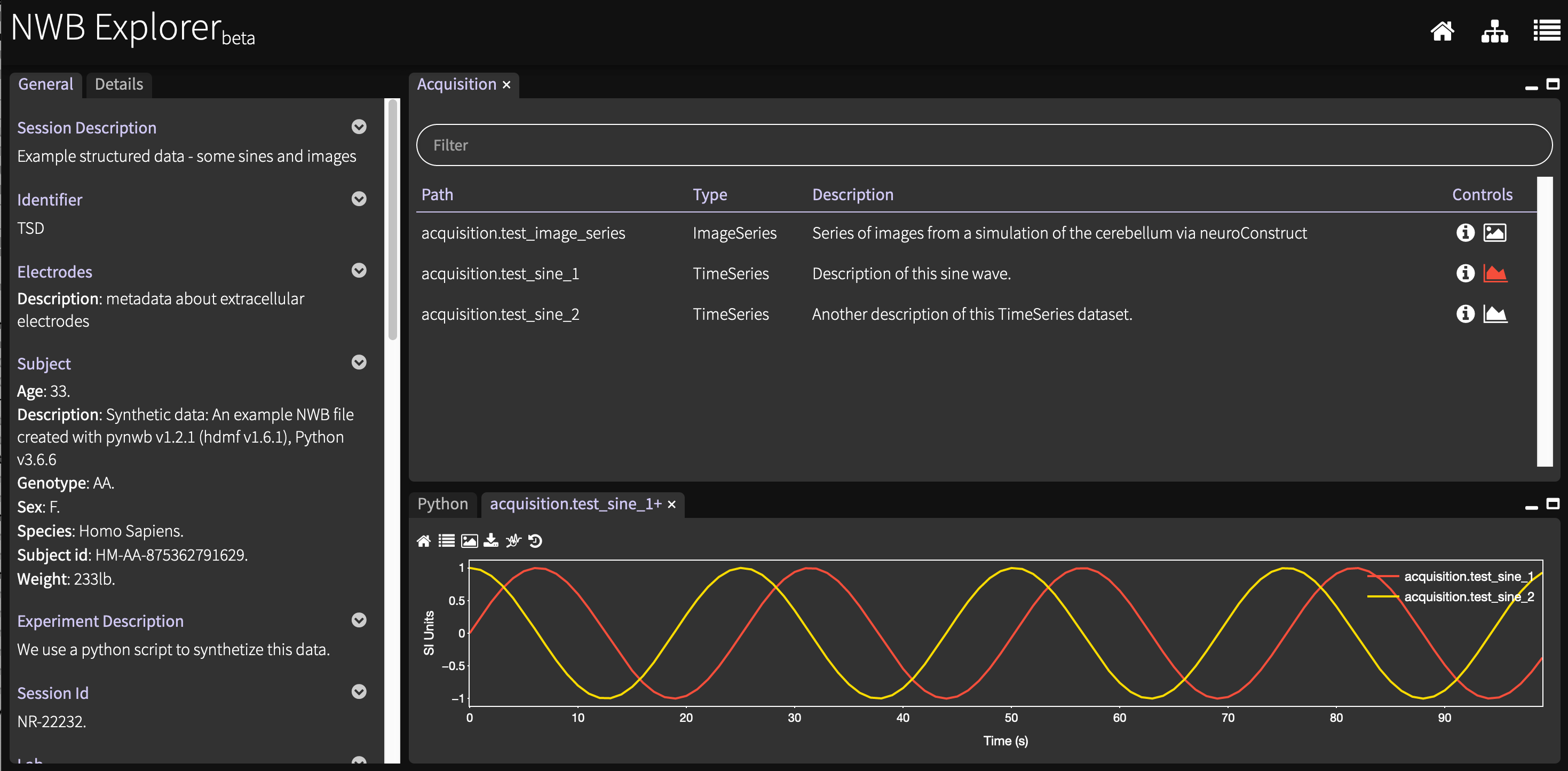Switch to the Details tab
The height and width of the screenshot is (771, 1568).
click(x=118, y=84)
